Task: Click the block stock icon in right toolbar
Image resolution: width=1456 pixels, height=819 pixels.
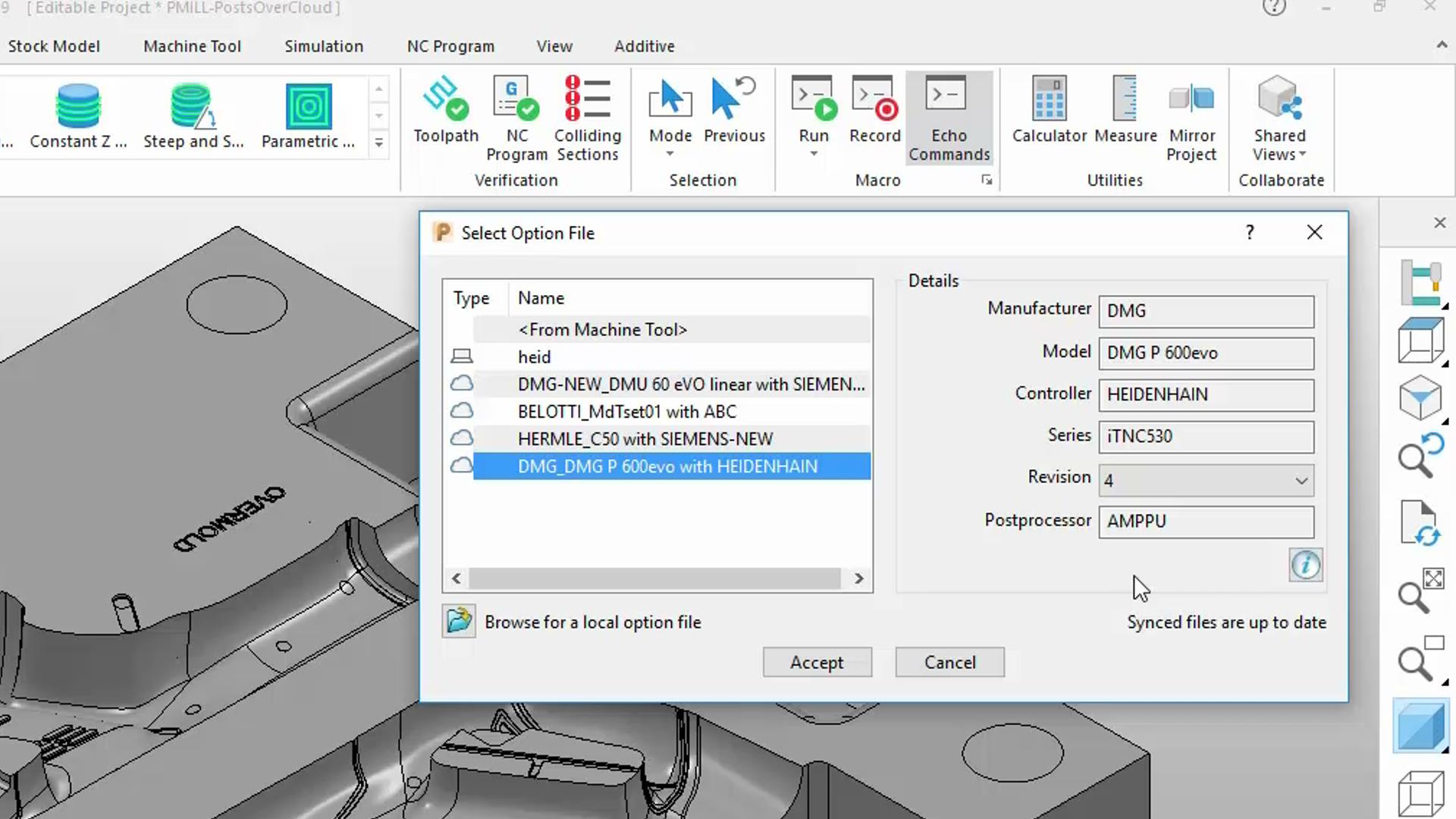Action: point(1420,282)
